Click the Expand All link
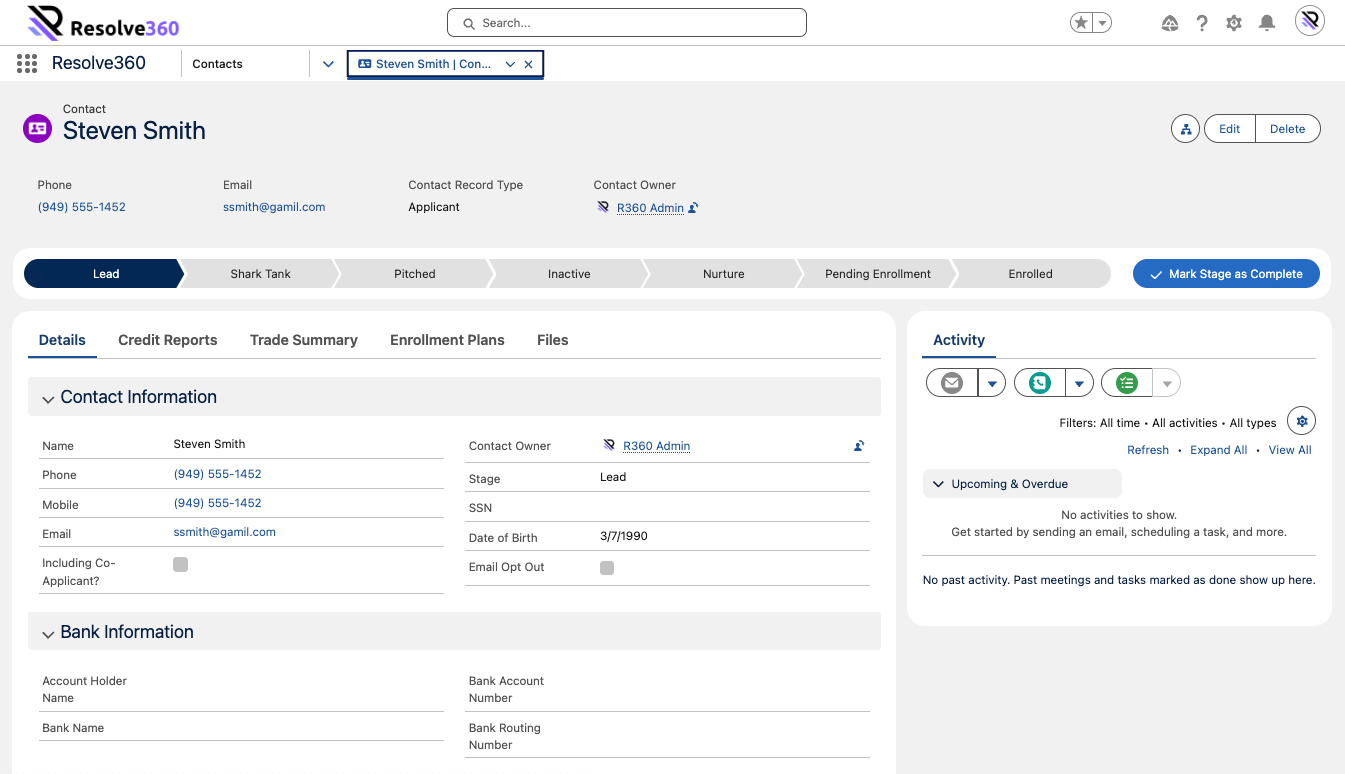Image resolution: width=1345 pixels, height=774 pixels. pyautogui.click(x=1219, y=450)
